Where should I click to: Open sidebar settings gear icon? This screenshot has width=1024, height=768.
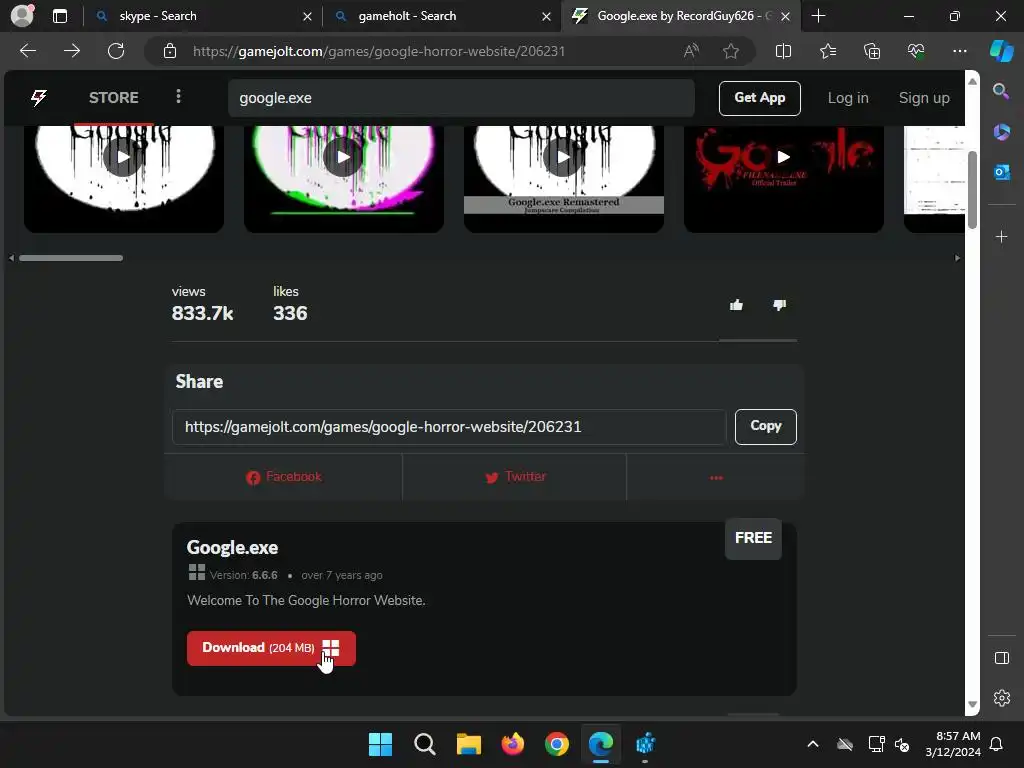click(1001, 697)
